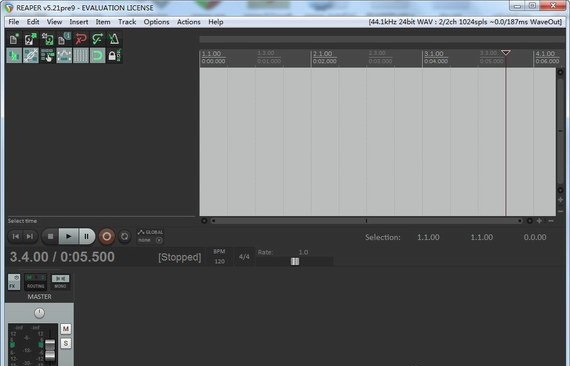Toggle locking padlock icon
The image size is (570, 366).
(114, 56)
